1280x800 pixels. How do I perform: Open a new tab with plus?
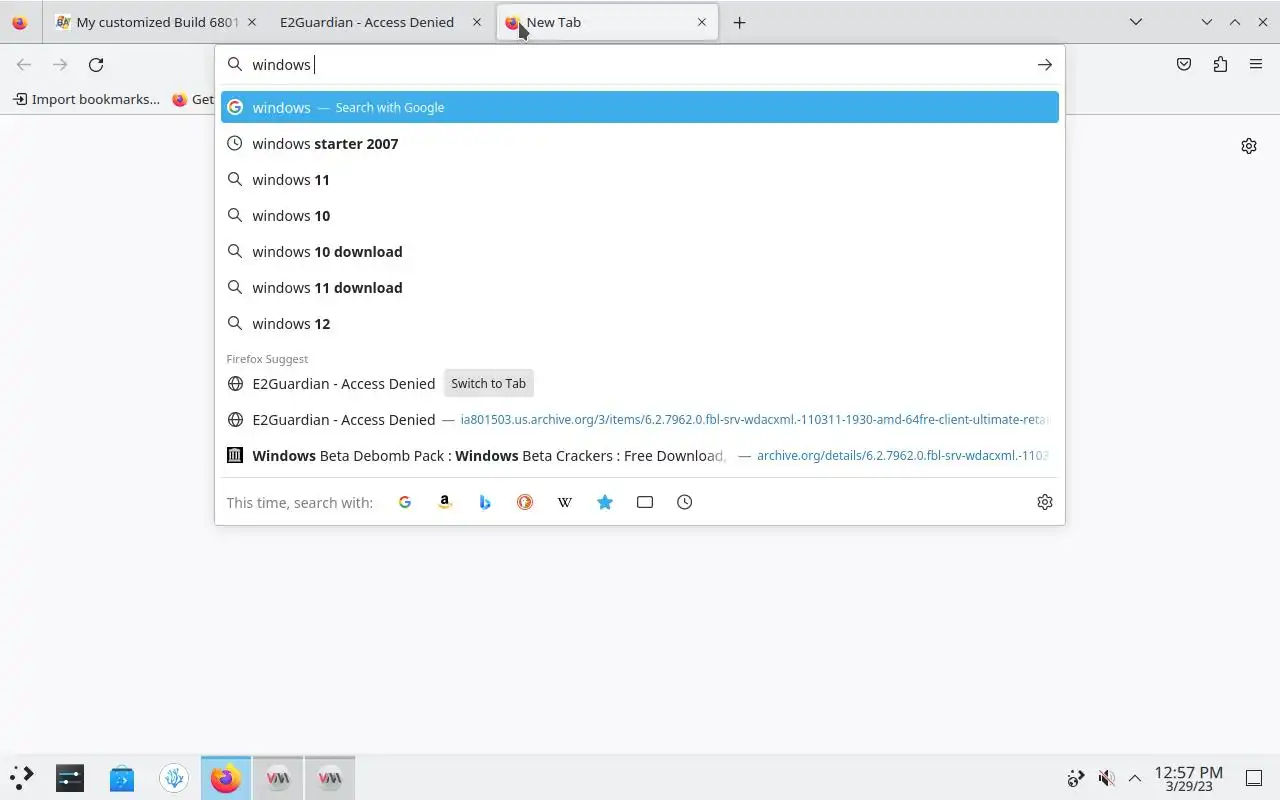(739, 22)
